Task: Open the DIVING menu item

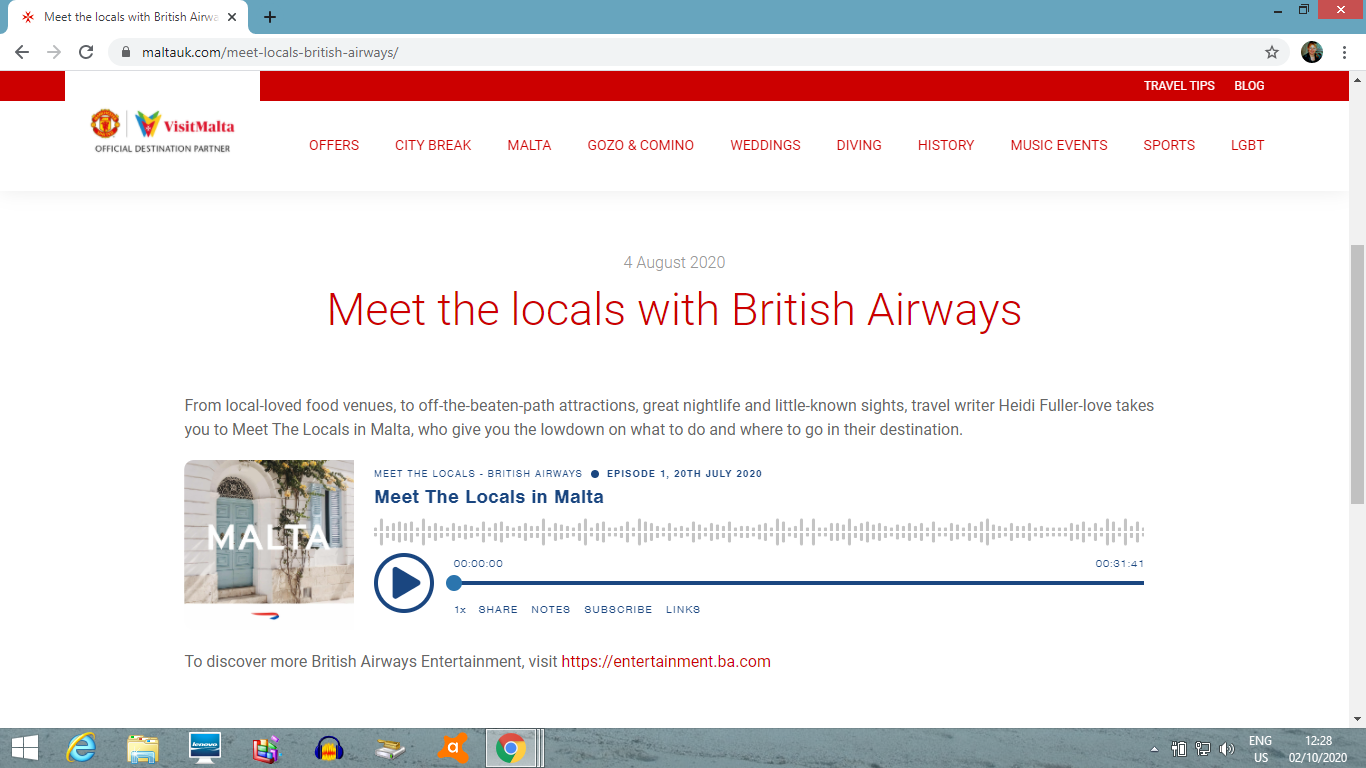Action: coord(859,145)
